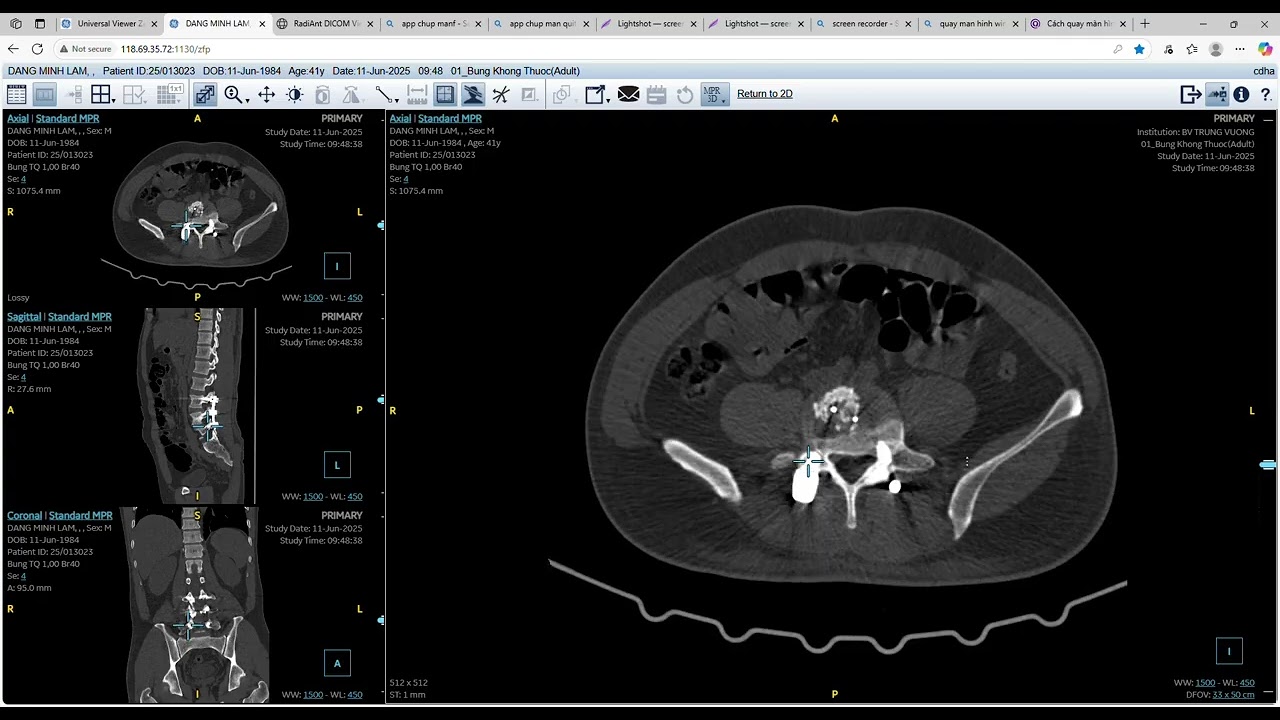Switch to Cách quay màn hình tab
The height and width of the screenshot is (720, 1280).
coord(1080,23)
